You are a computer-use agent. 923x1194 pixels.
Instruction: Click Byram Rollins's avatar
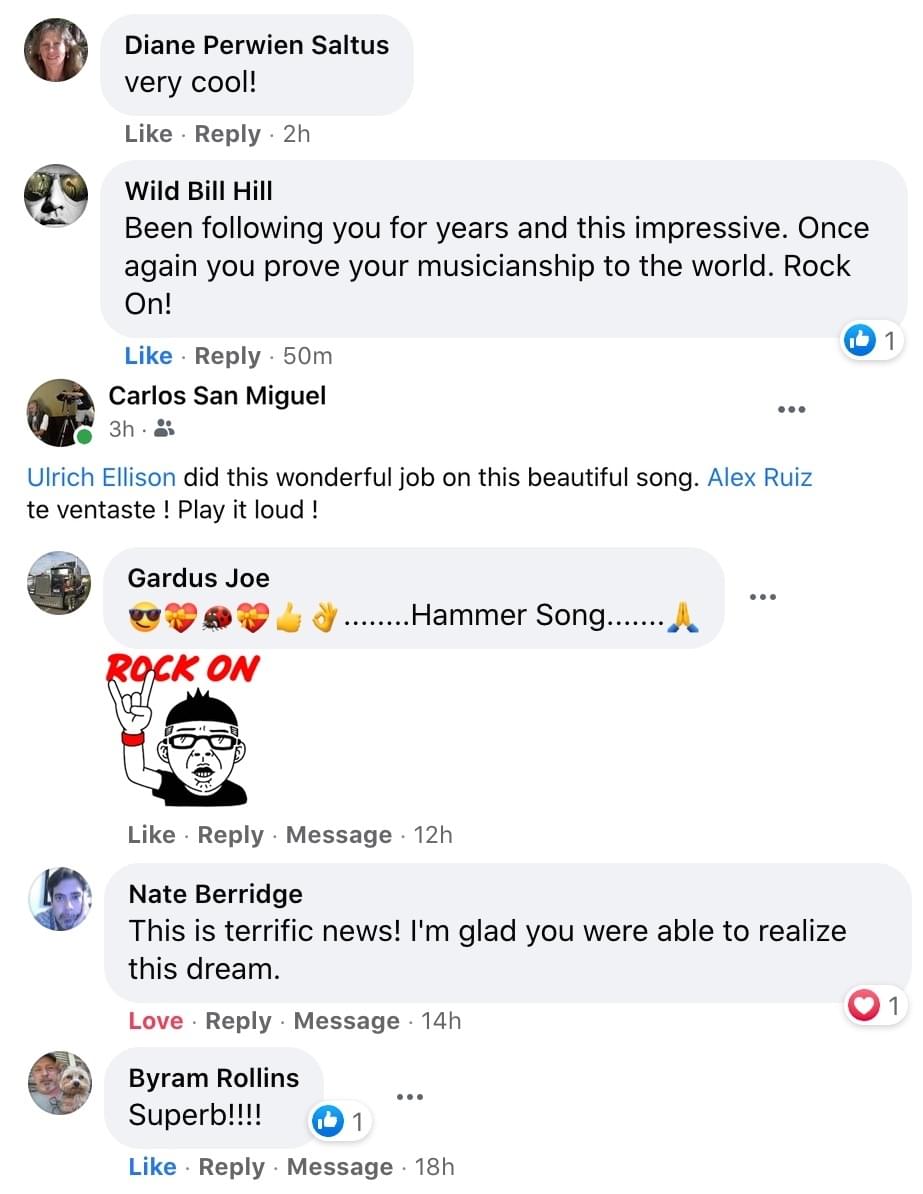point(60,1083)
